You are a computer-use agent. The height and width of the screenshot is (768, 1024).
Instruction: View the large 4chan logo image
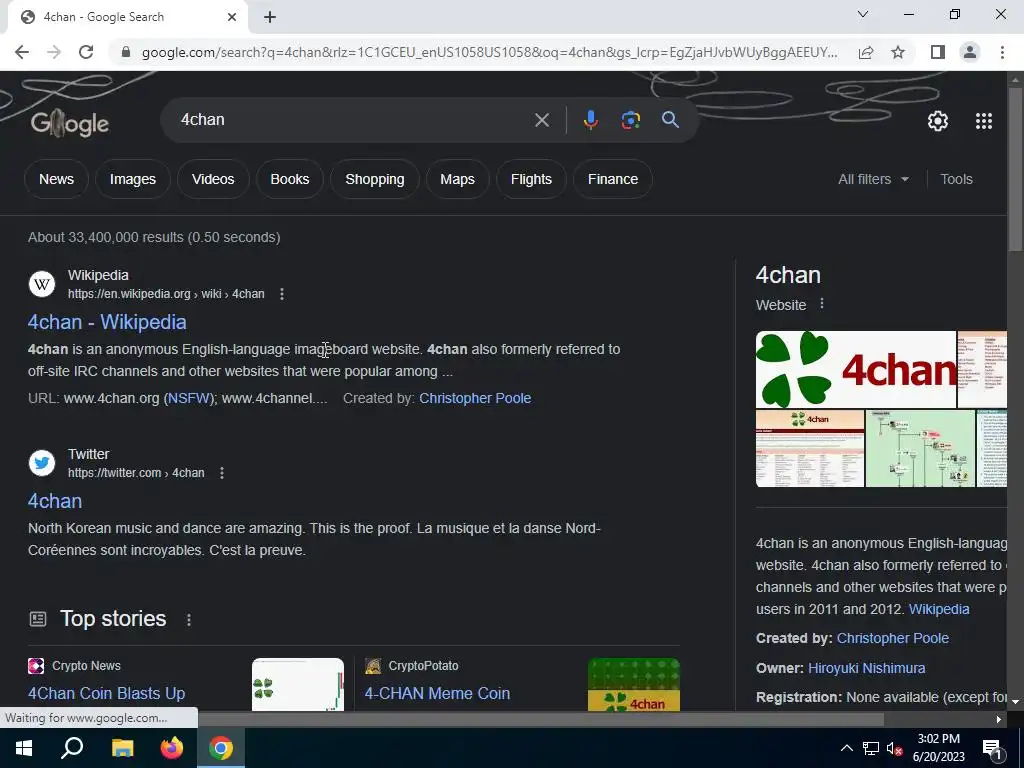[856, 370]
